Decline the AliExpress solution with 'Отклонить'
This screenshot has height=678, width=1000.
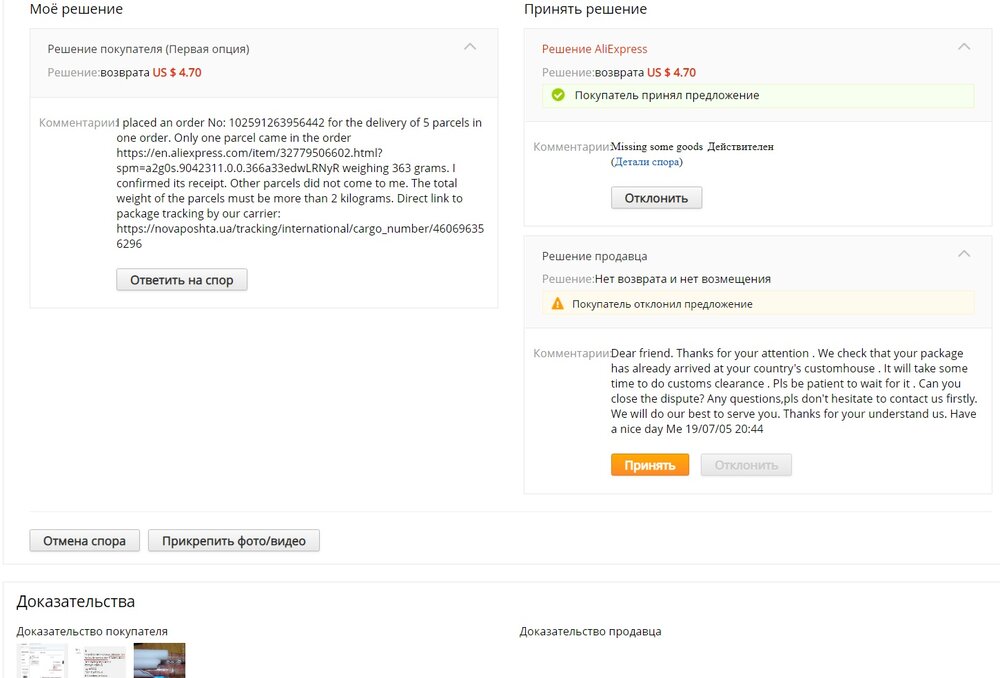pos(656,198)
